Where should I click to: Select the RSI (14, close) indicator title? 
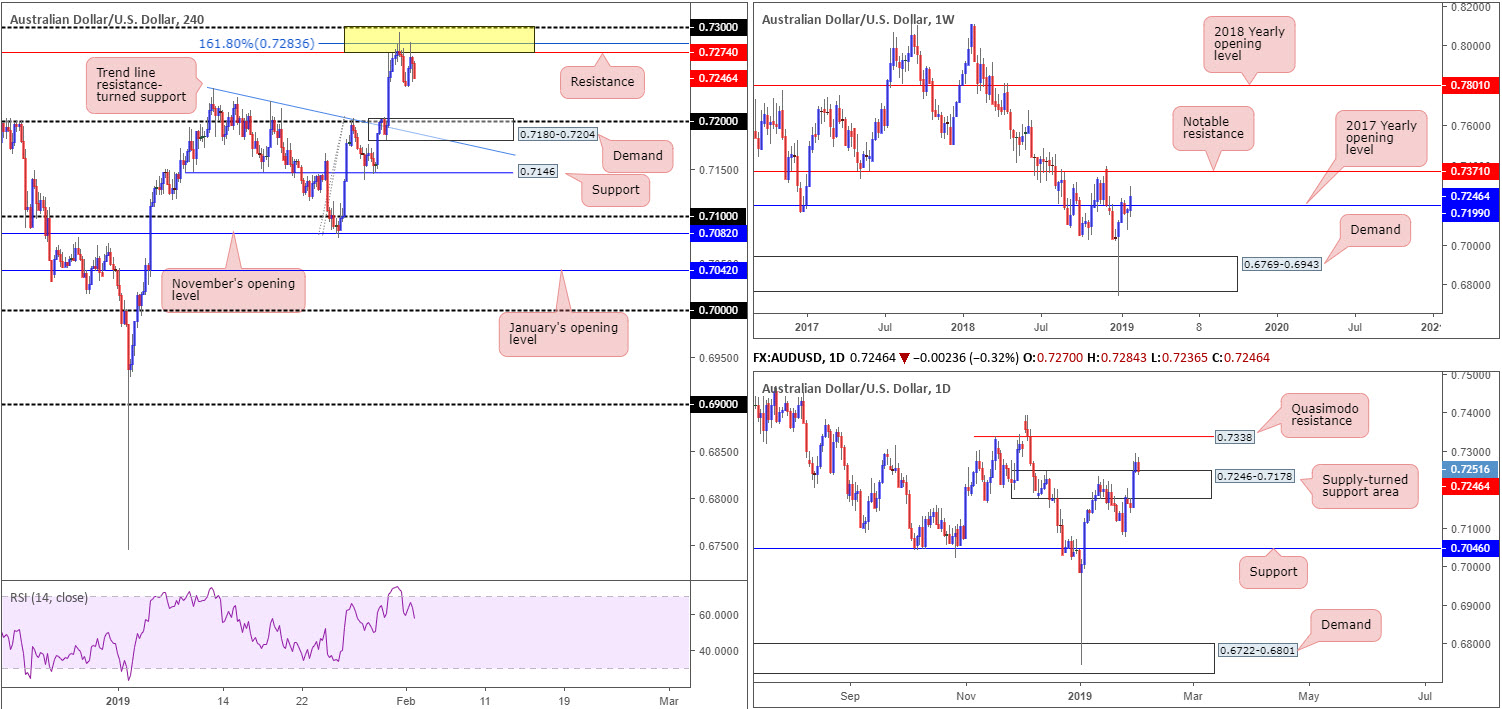click(49, 598)
